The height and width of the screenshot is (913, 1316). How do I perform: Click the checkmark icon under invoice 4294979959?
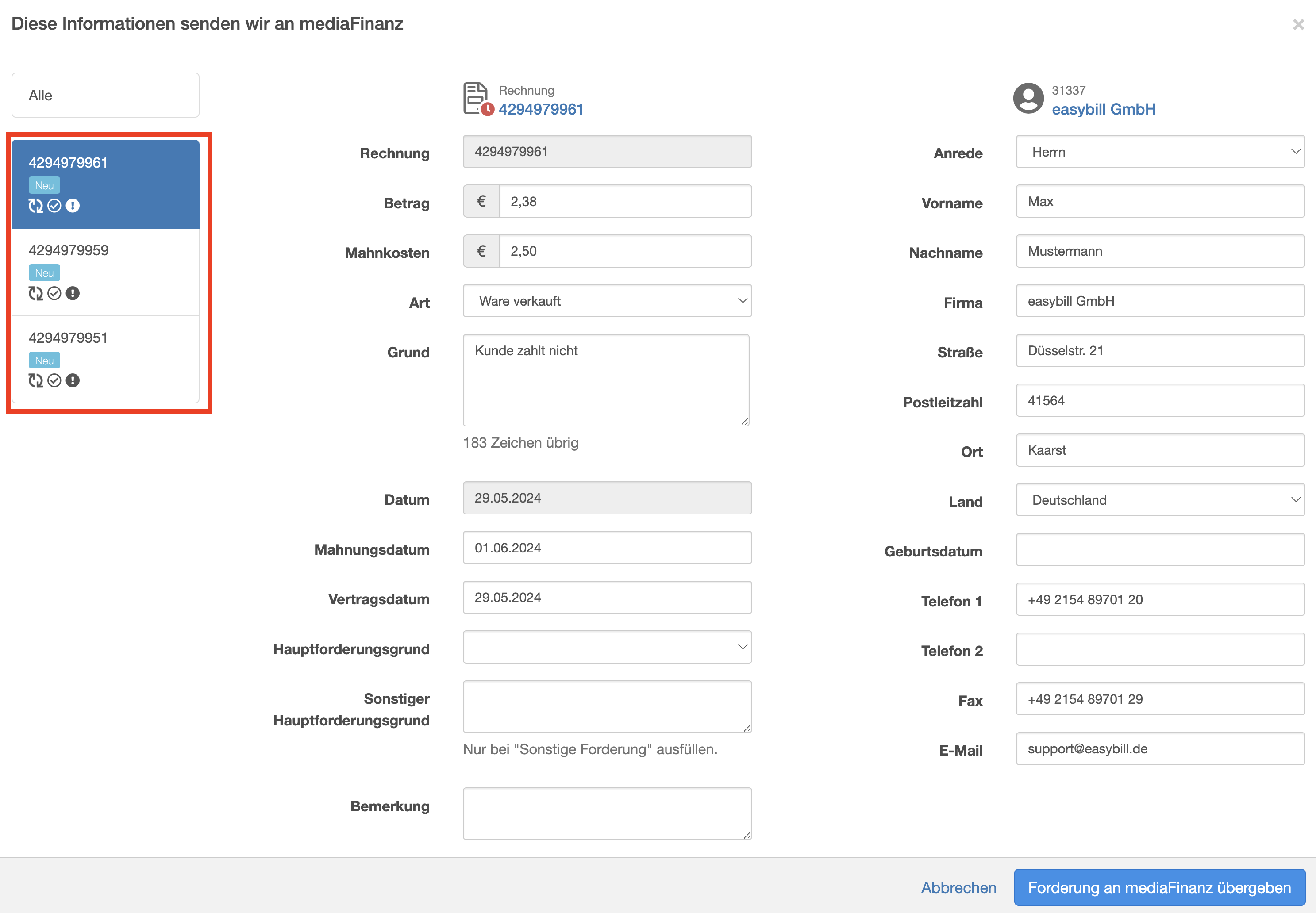54,293
